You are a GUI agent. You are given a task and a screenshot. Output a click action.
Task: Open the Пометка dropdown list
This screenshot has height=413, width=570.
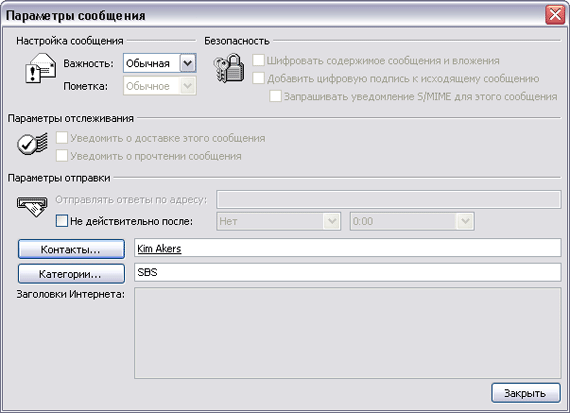click(x=188, y=86)
